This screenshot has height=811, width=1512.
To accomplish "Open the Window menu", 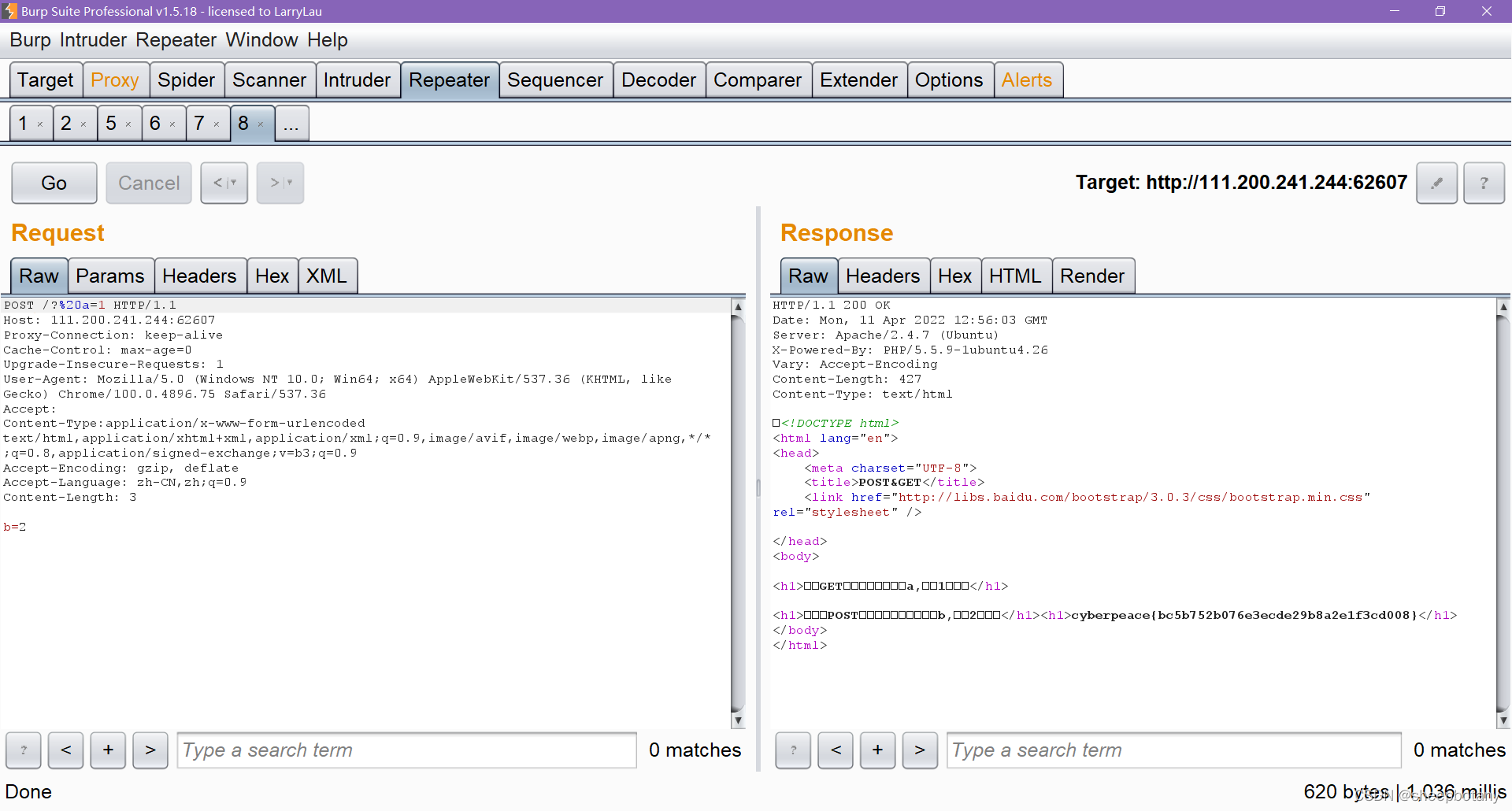I will point(261,40).
